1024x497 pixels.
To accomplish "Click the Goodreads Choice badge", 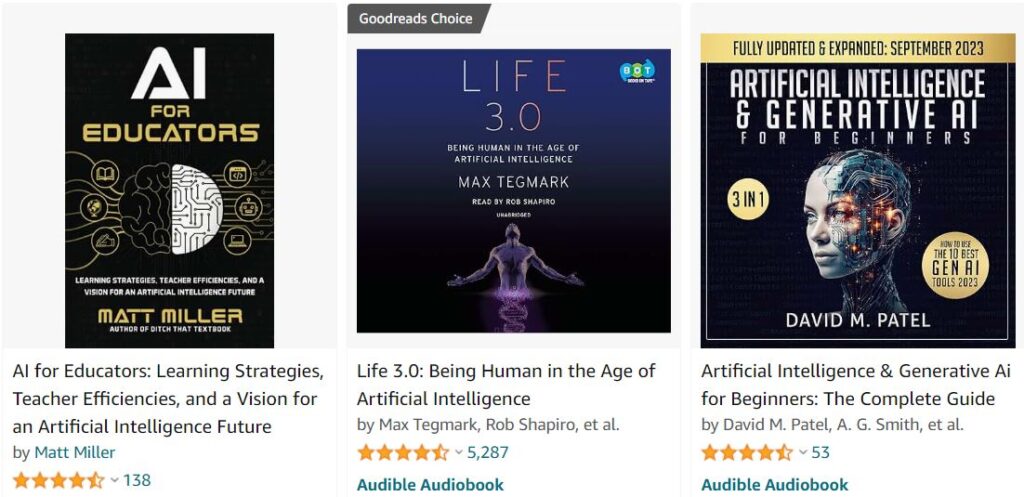I will pos(418,18).
